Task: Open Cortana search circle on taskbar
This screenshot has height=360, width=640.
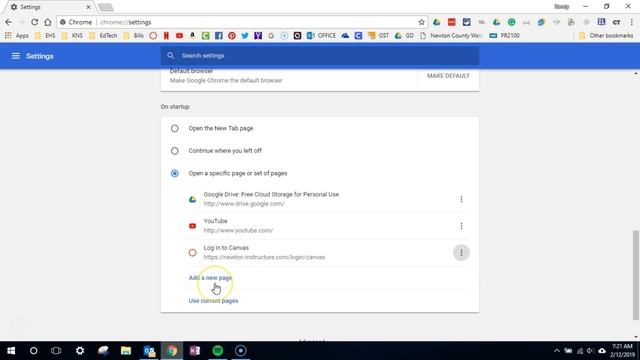Action: 33,351
